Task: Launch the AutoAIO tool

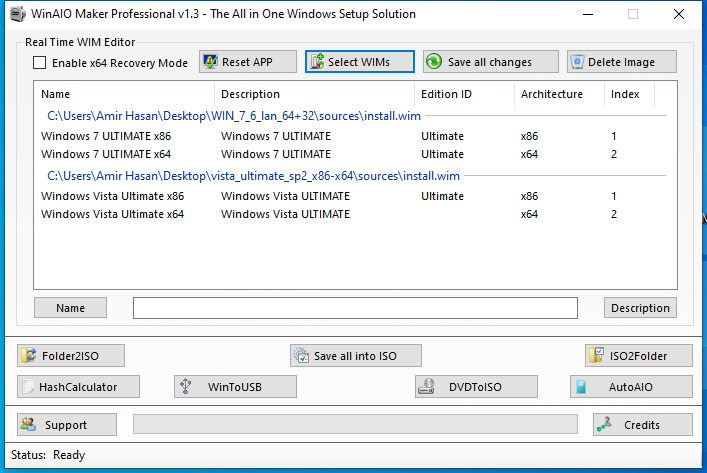Action: point(631,386)
